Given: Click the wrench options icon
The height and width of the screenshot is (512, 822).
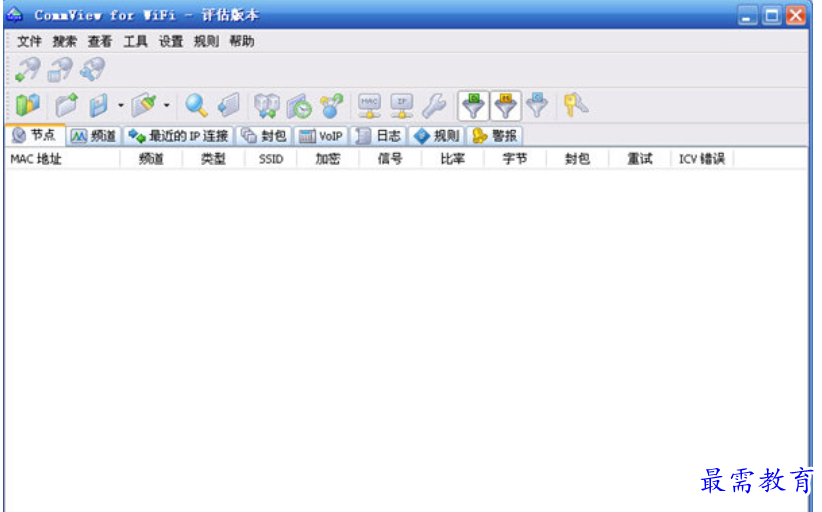Looking at the screenshot, I should point(434,105).
